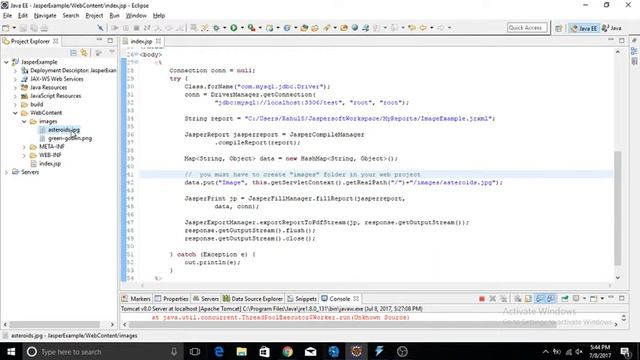640x360 pixels.
Task: Open the Project menu
Action: (x=94, y=16)
